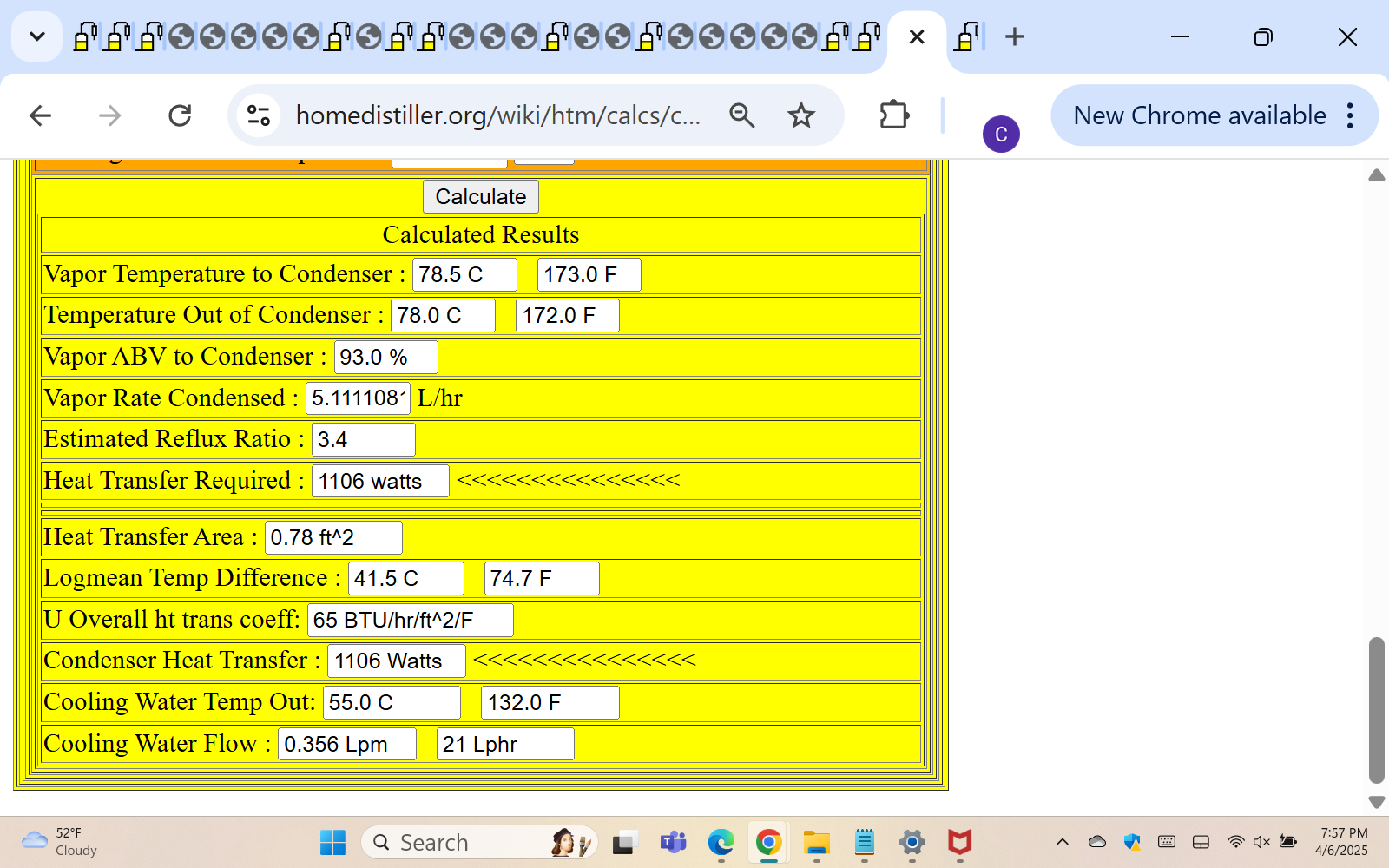
Task: Click the U Overall 65 BTU/hr/ft^2/F field
Action: tap(411, 620)
